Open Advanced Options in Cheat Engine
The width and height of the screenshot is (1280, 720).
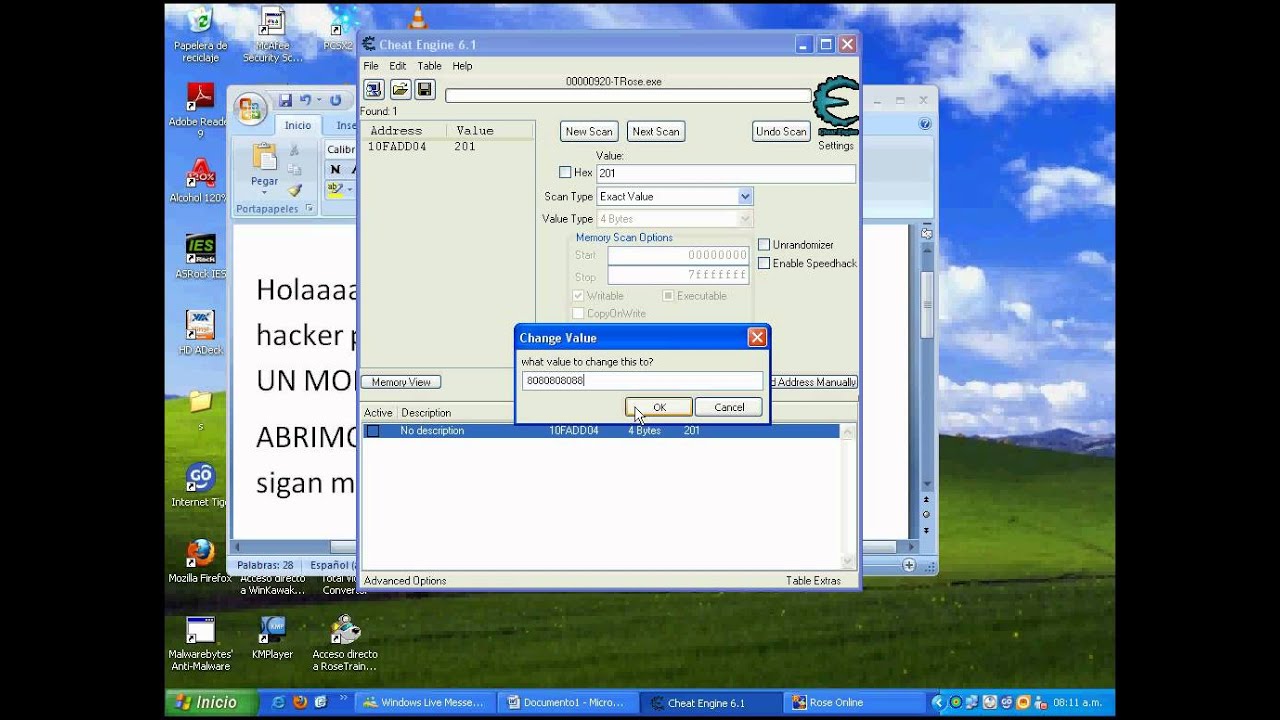(x=405, y=580)
